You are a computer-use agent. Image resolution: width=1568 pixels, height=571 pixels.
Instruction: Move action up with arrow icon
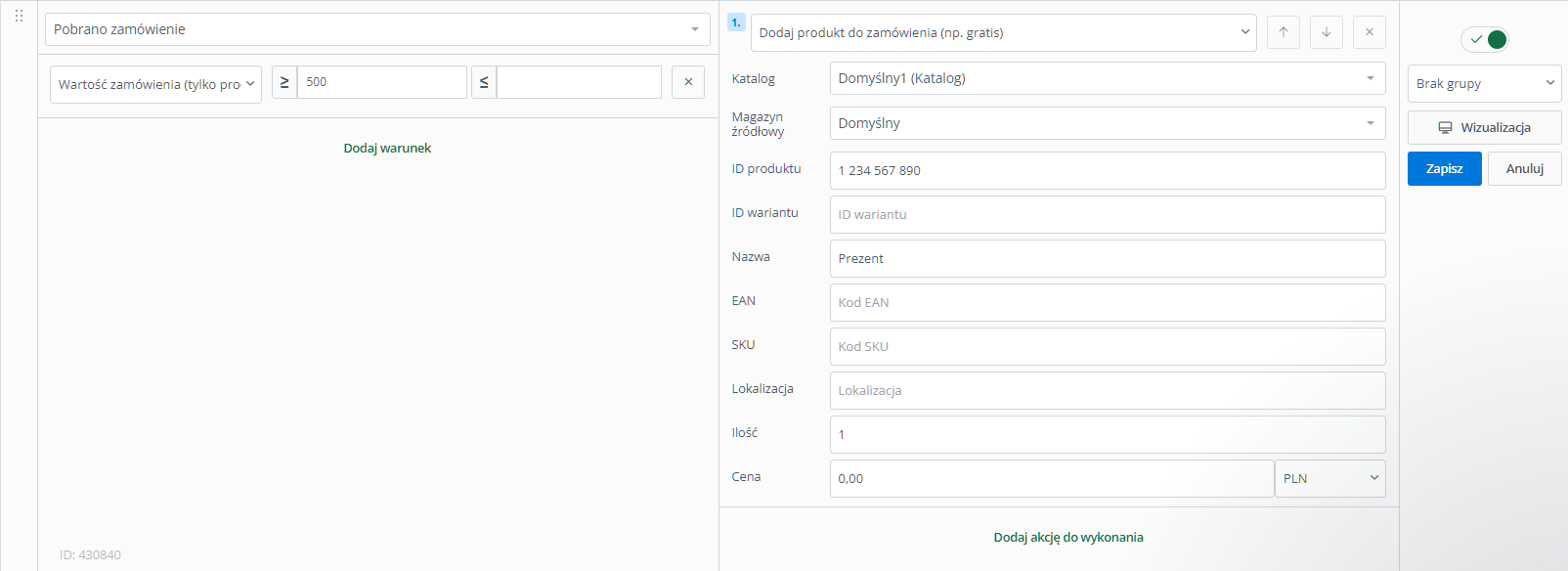click(1284, 32)
